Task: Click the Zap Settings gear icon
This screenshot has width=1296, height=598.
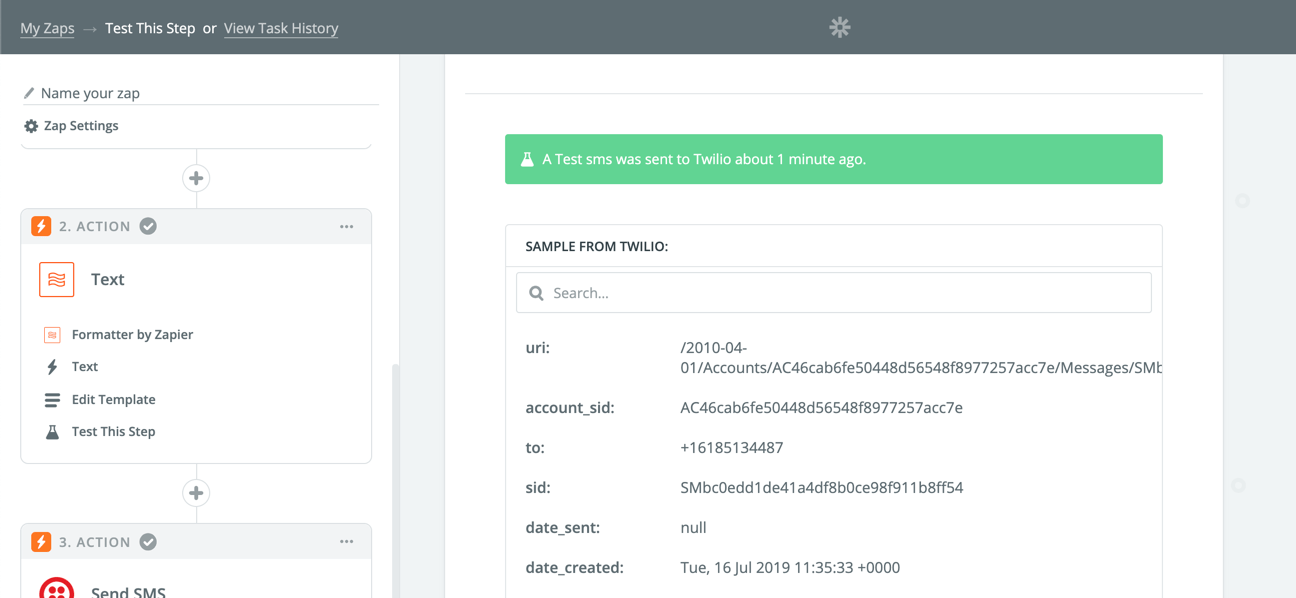Action: [x=31, y=126]
